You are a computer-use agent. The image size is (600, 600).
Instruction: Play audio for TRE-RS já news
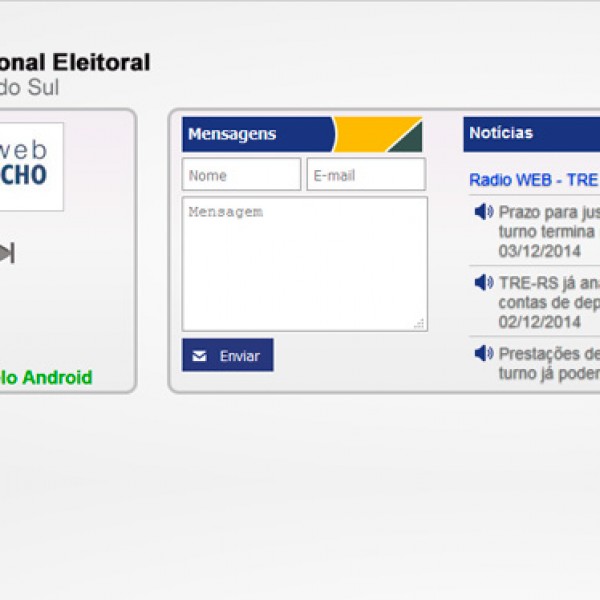(484, 283)
